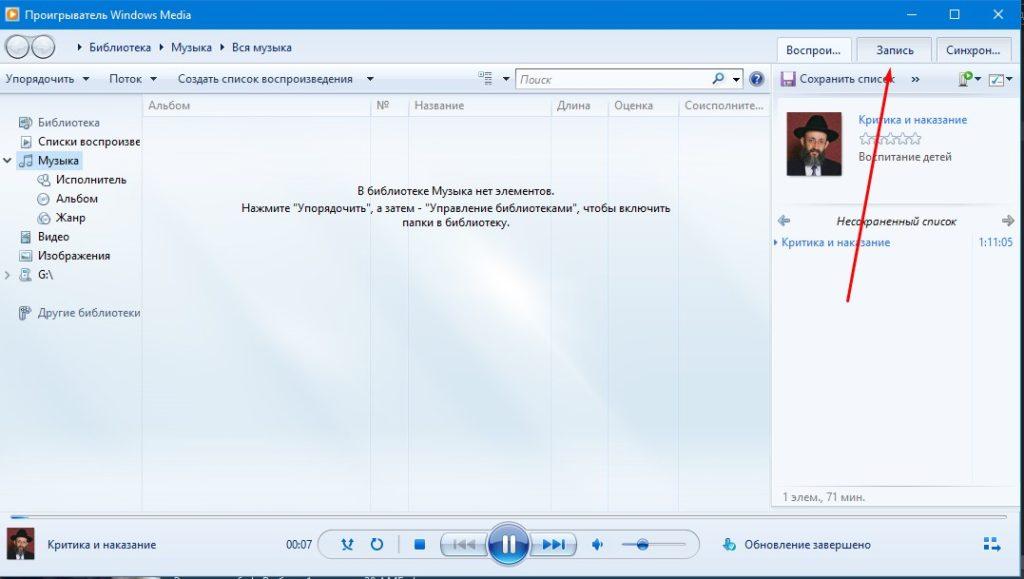This screenshot has width=1024, height=579.
Task: Show more list commands via double chevron
Action: (915, 80)
